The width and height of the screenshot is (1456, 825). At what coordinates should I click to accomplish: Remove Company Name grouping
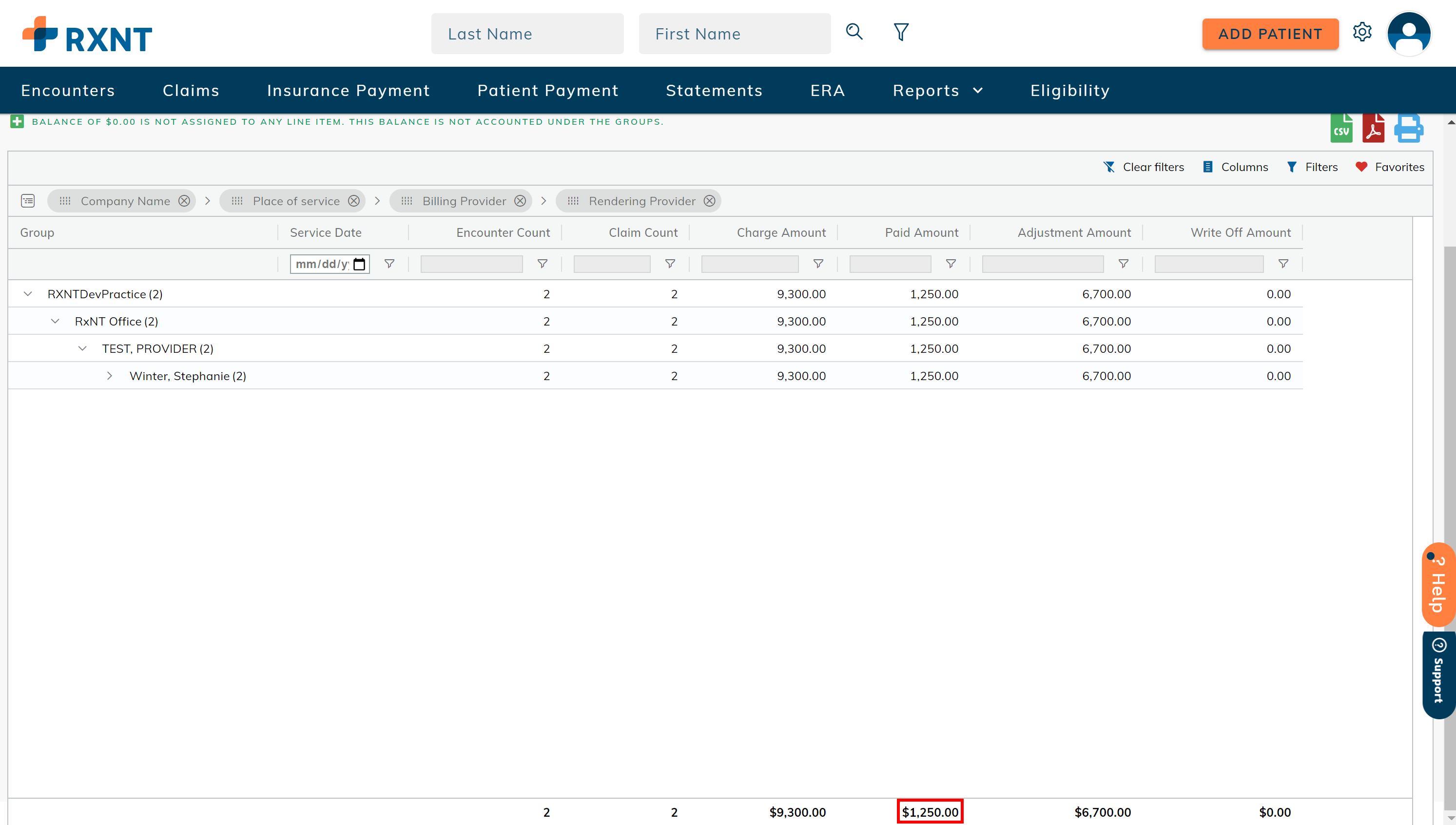click(x=184, y=201)
